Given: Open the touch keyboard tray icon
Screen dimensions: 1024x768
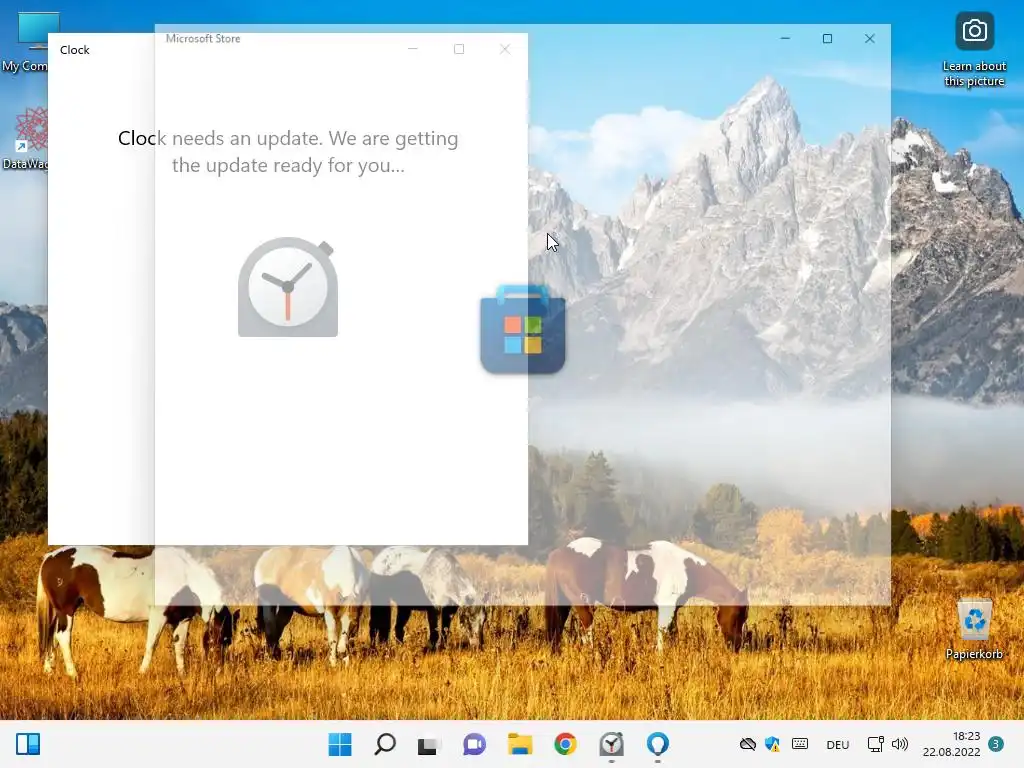Looking at the screenshot, I should click(x=800, y=744).
